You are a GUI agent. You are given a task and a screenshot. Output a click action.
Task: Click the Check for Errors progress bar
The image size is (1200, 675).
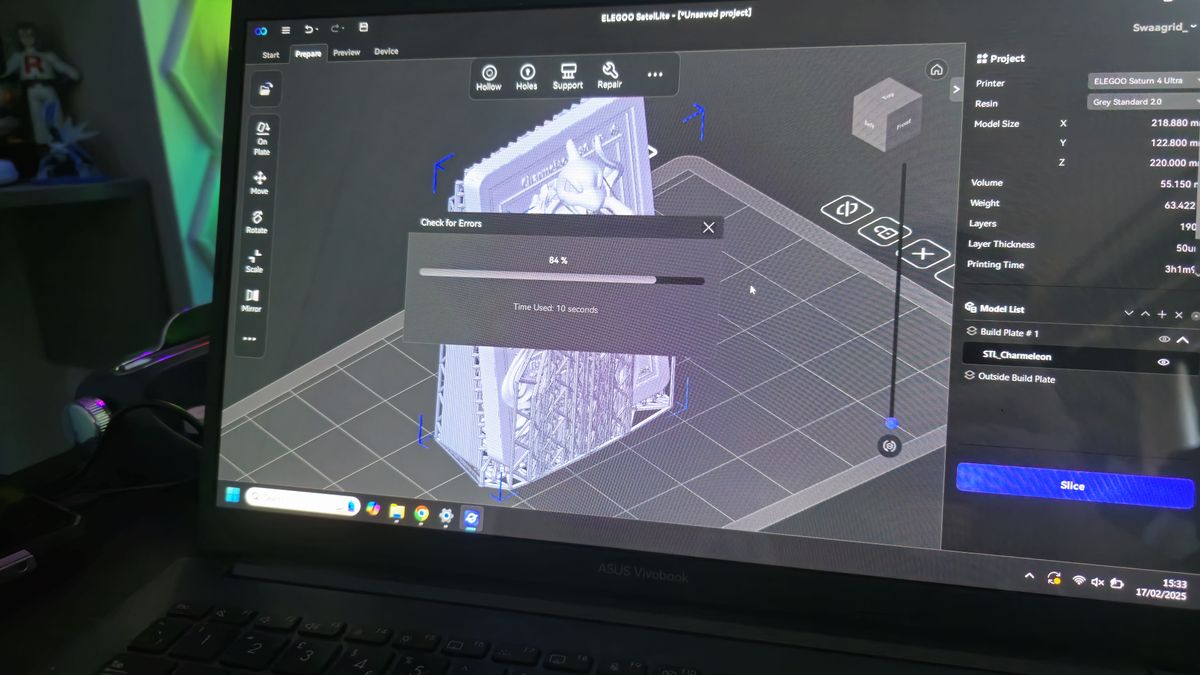(x=560, y=276)
